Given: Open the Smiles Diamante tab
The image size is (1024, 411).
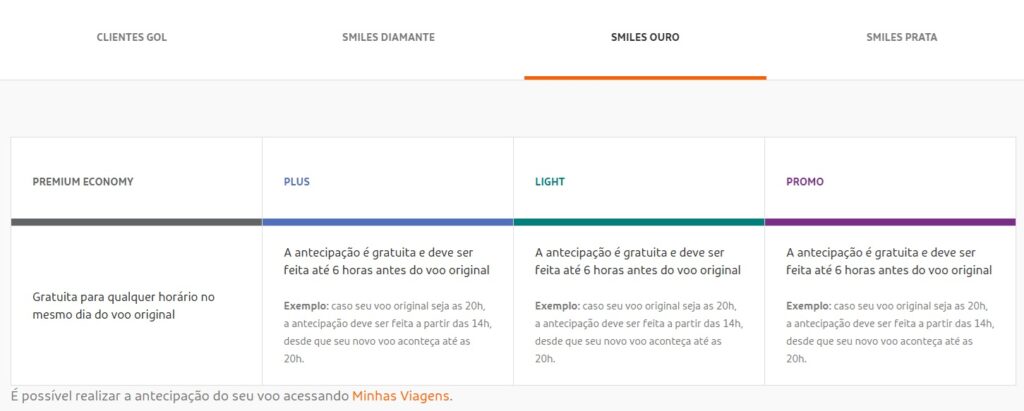Looking at the screenshot, I should click(388, 38).
